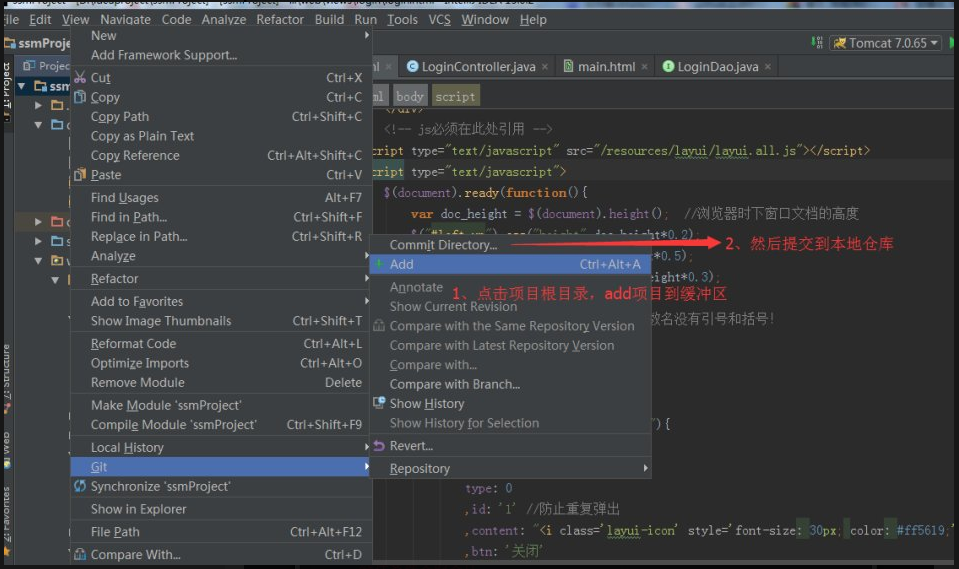Viewport: 959px width, 569px height.
Task: Expand the New submenu arrow
Action: tap(366, 35)
